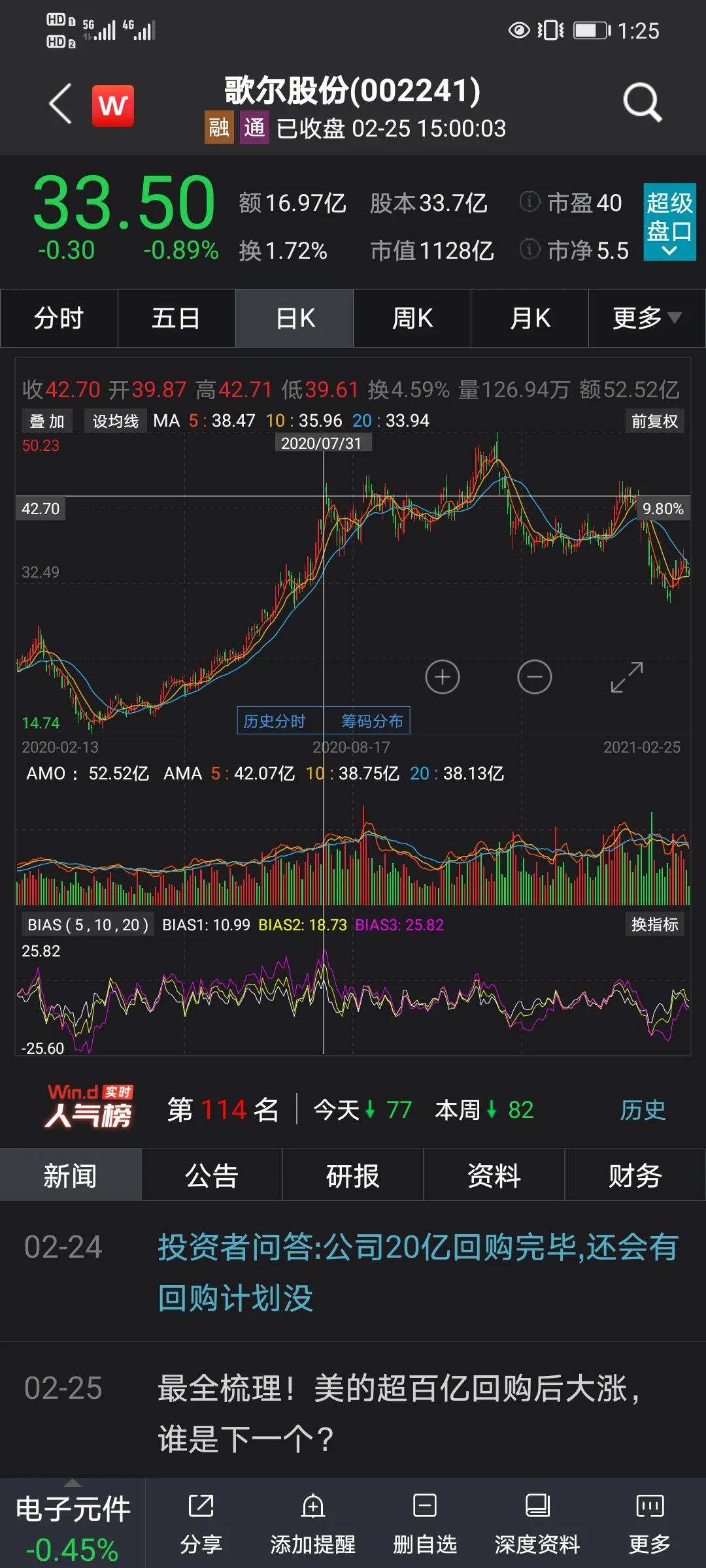The image size is (706, 1568).
Task: Tap the 换1.72% turnover value
Action: pyautogui.click(x=283, y=250)
